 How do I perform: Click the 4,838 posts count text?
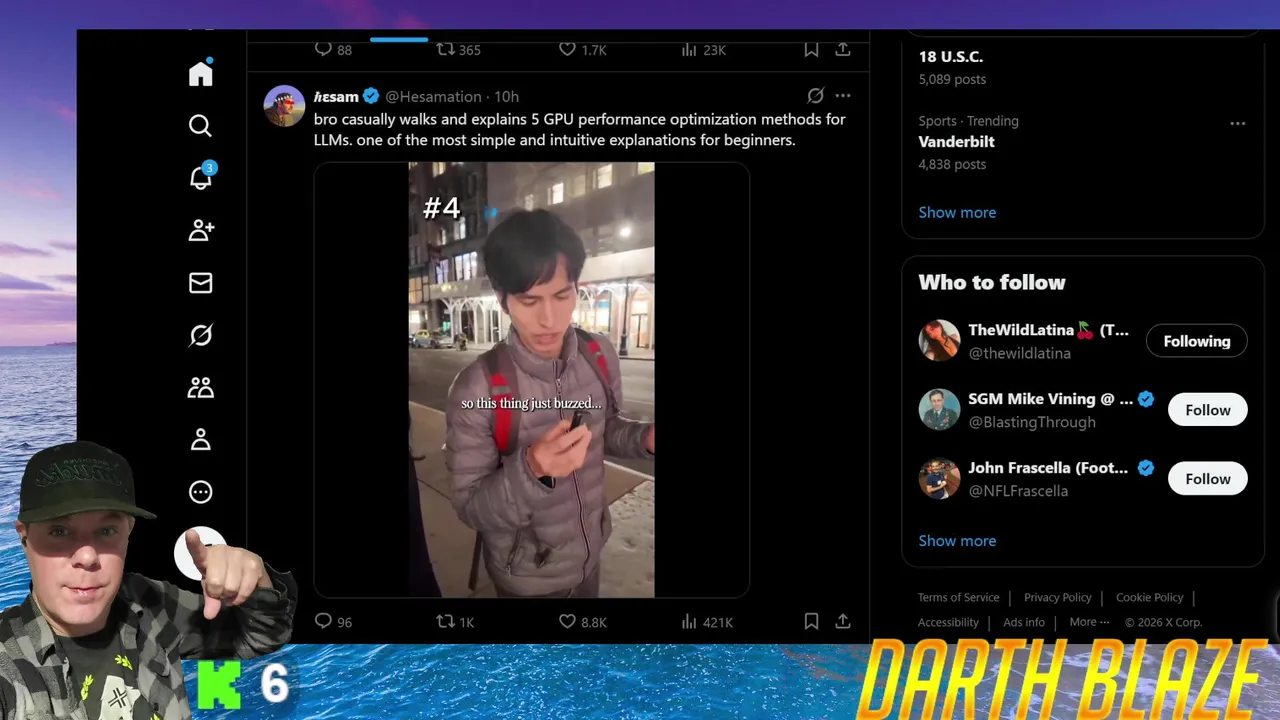coord(952,164)
